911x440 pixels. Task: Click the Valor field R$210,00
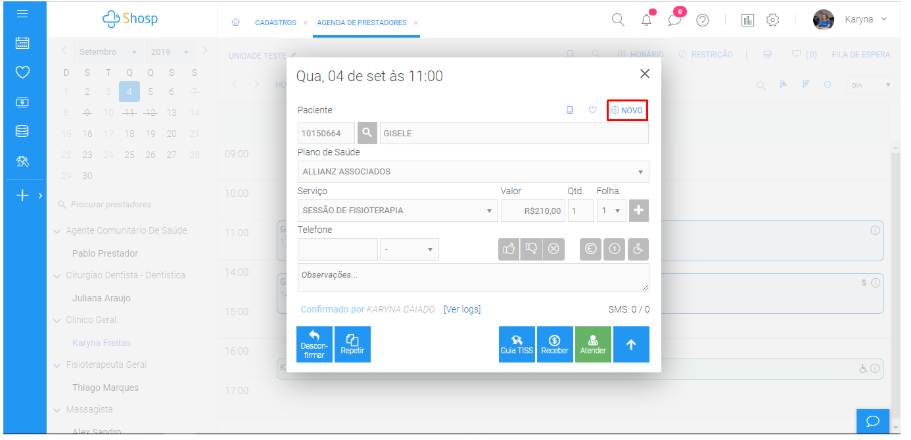click(533, 210)
